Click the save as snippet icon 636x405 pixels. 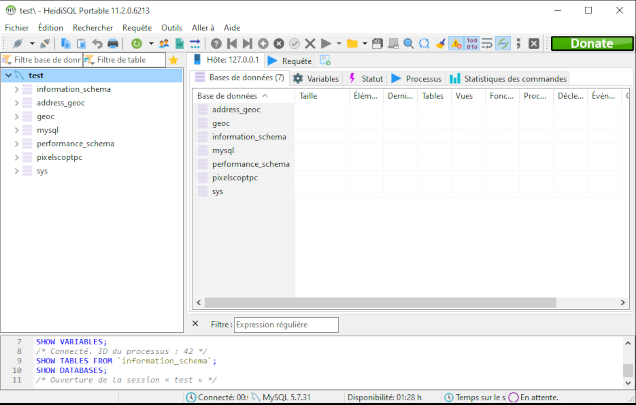coord(393,43)
